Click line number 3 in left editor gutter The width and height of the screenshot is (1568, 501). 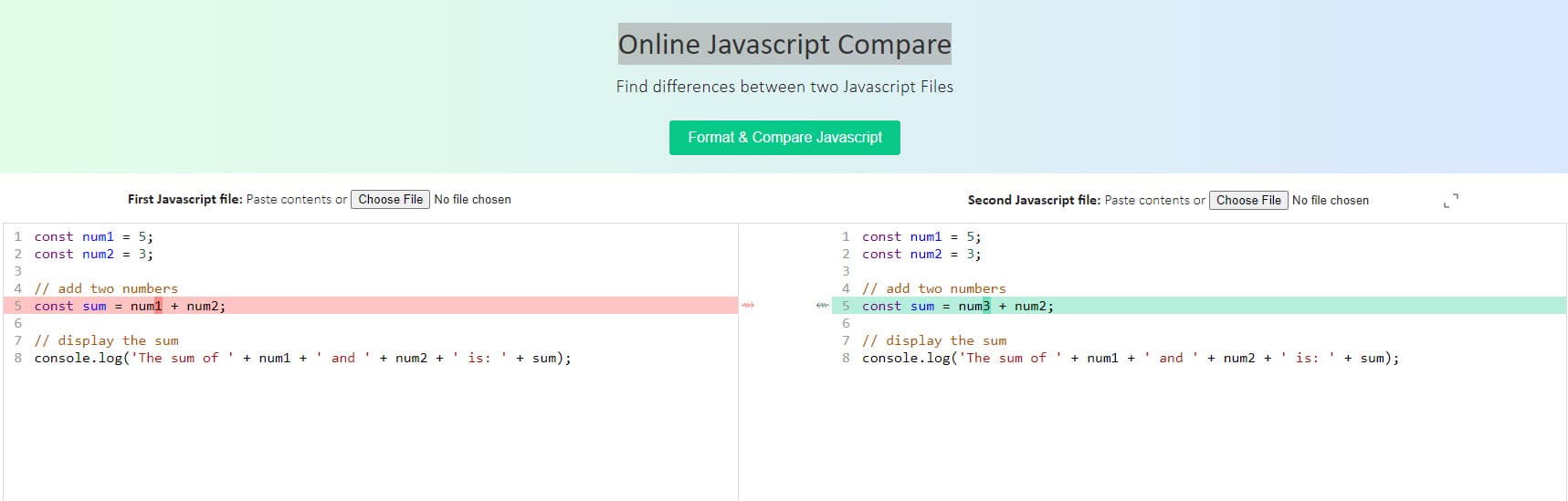(x=17, y=271)
